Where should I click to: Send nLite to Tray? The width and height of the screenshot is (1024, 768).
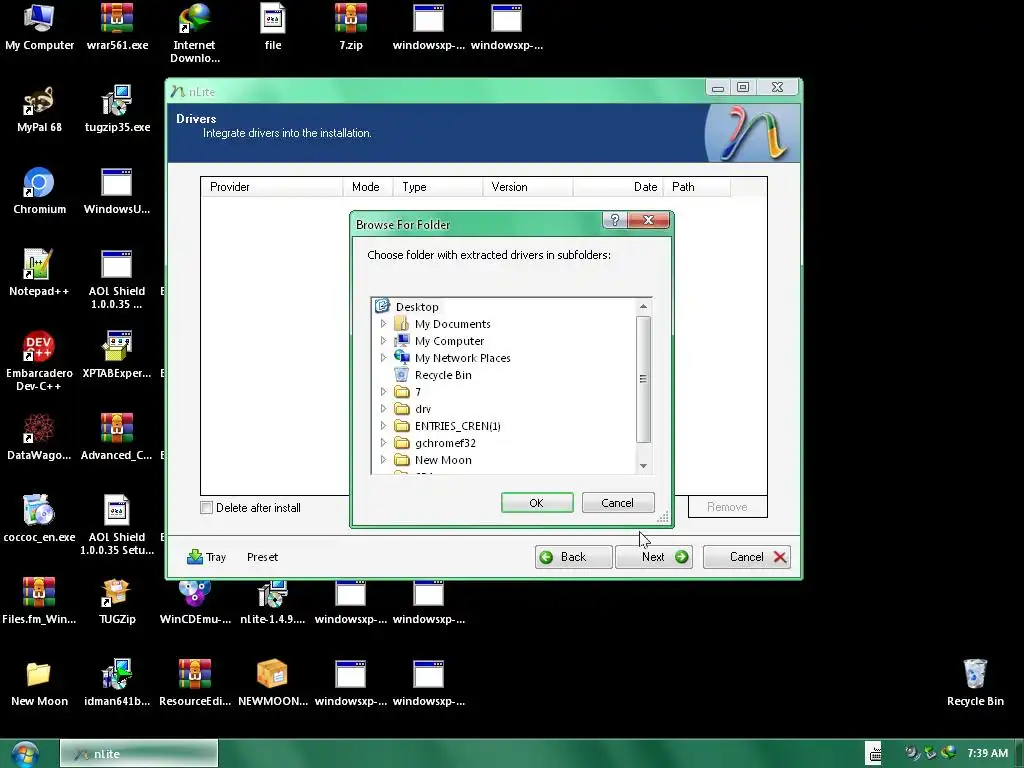(x=206, y=557)
